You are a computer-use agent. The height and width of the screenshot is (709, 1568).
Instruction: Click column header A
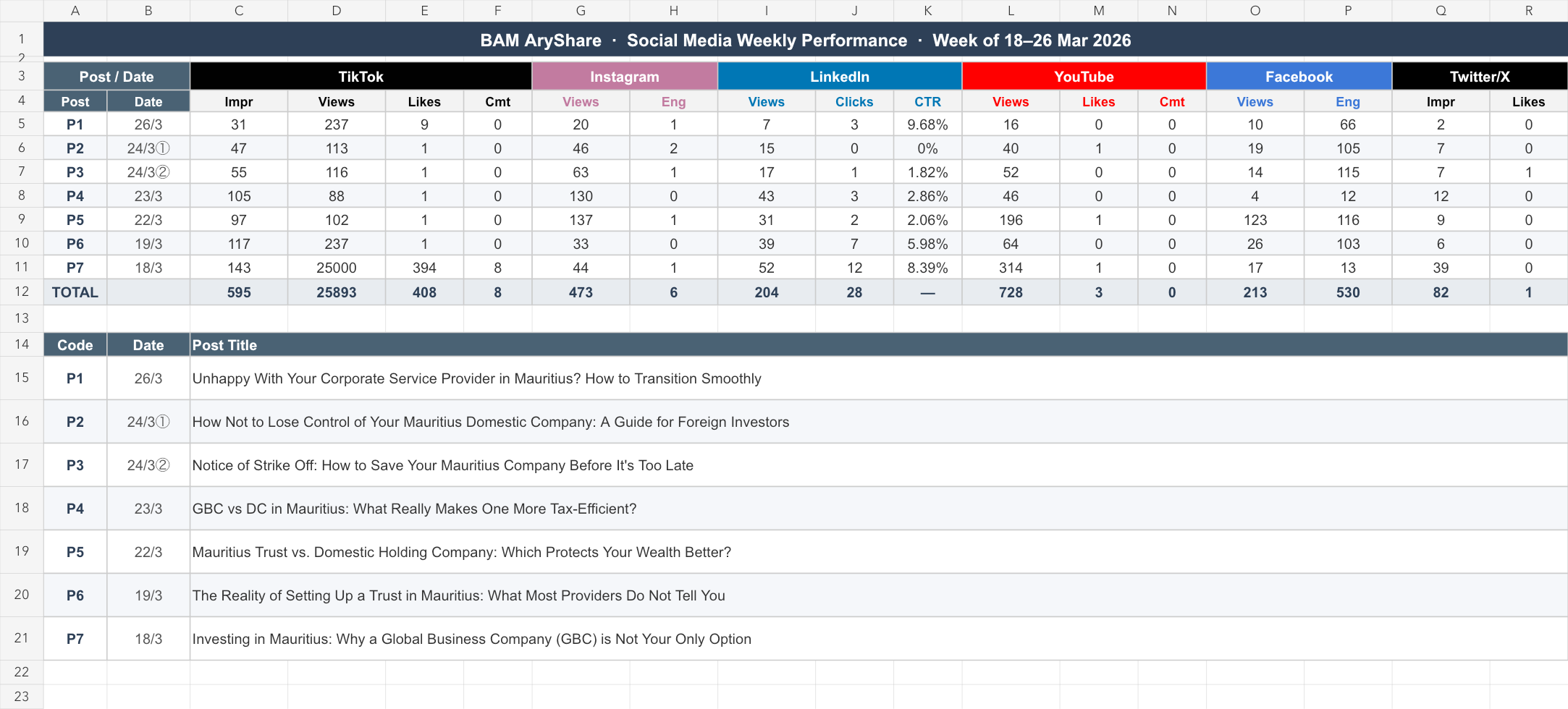[x=75, y=11]
